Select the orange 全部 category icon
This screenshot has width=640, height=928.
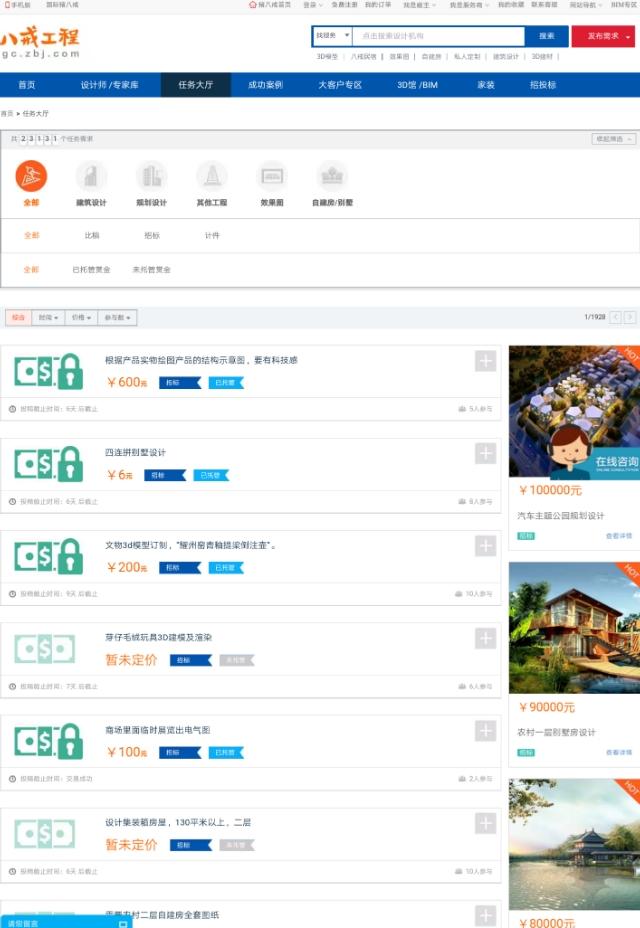coord(31,176)
